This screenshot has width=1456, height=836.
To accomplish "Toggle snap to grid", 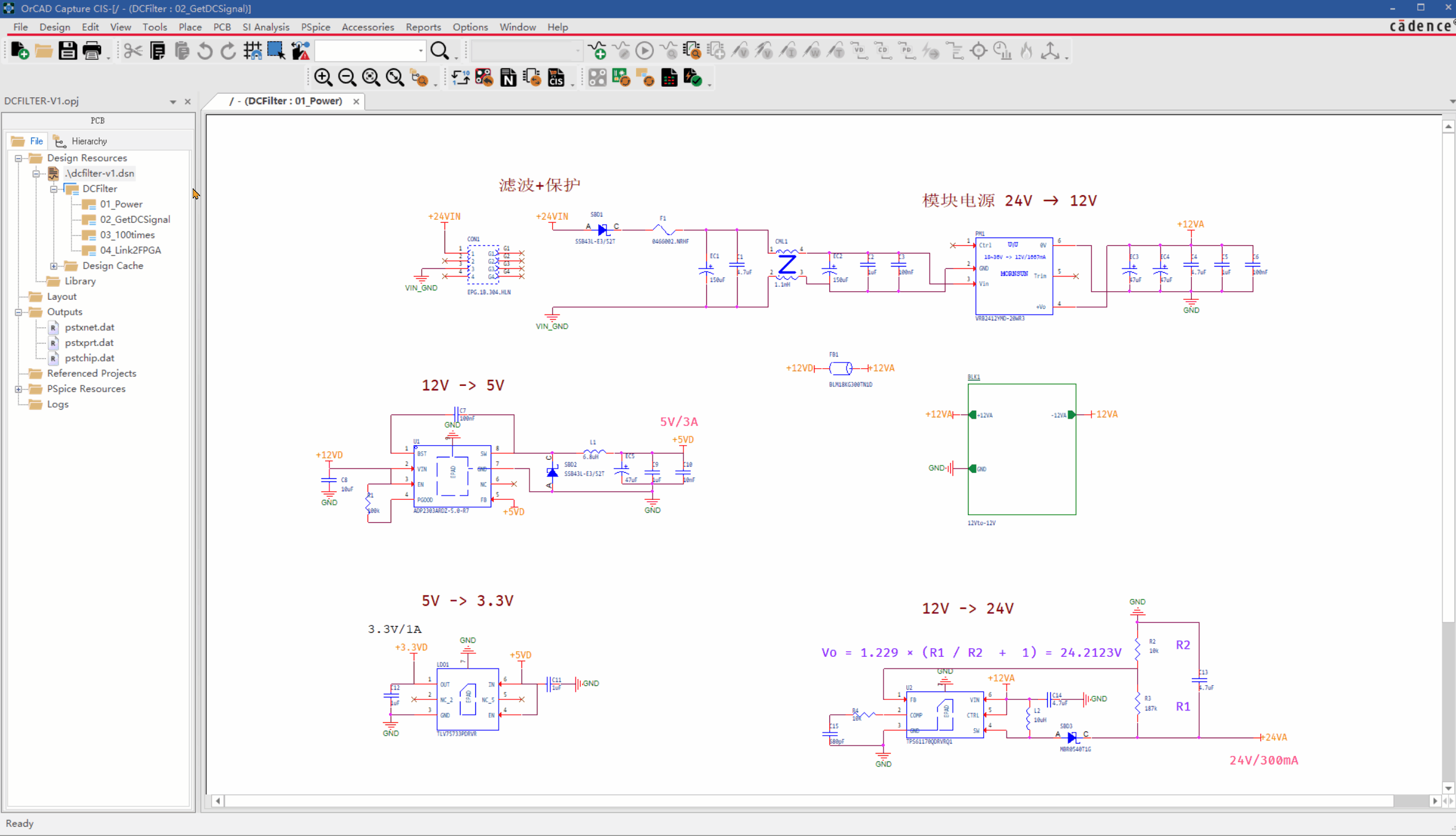I will tap(252, 51).
